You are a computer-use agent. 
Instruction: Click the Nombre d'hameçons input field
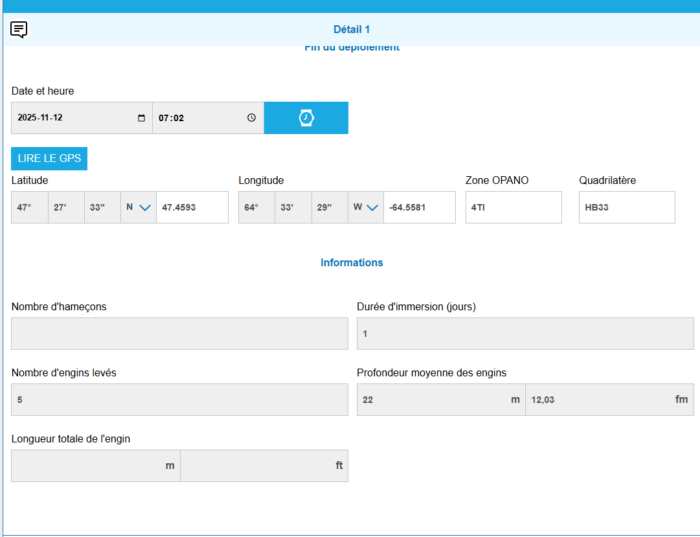click(x=180, y=334)
